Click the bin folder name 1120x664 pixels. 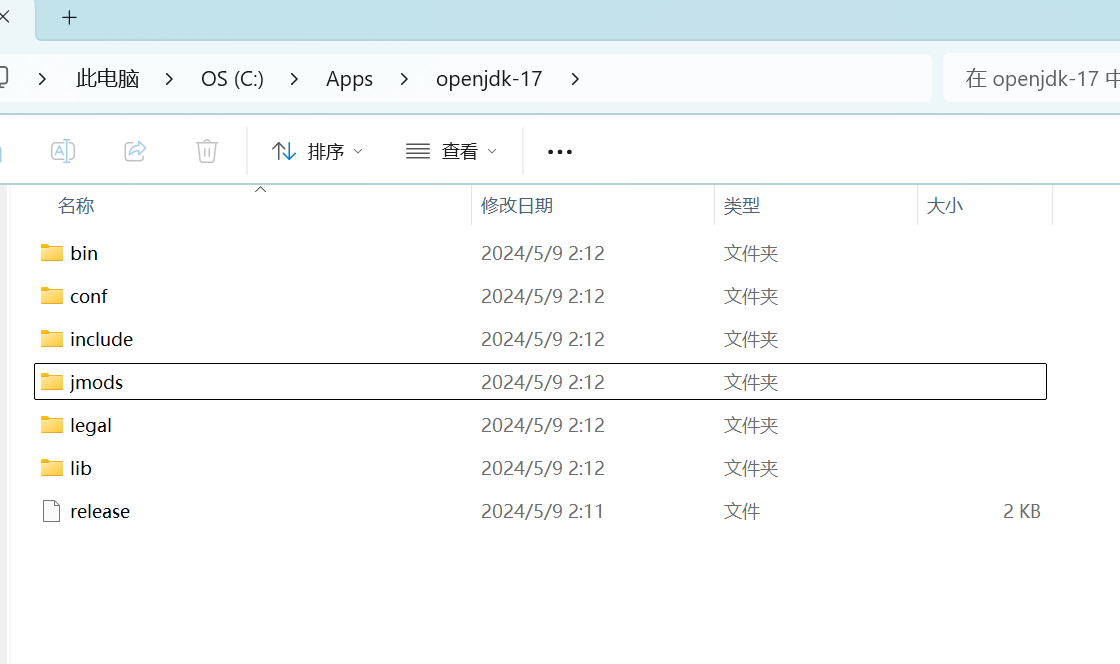84,253
